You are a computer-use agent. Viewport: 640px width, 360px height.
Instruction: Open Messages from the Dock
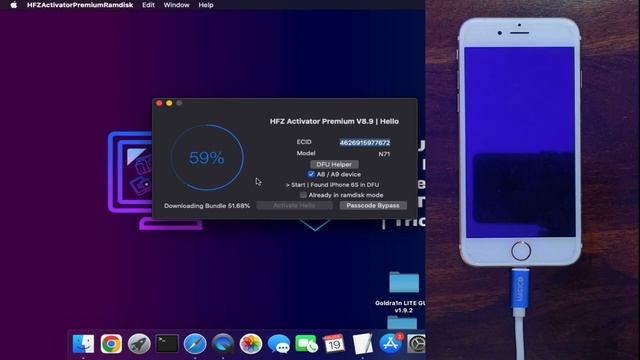(x=279, y=344)
